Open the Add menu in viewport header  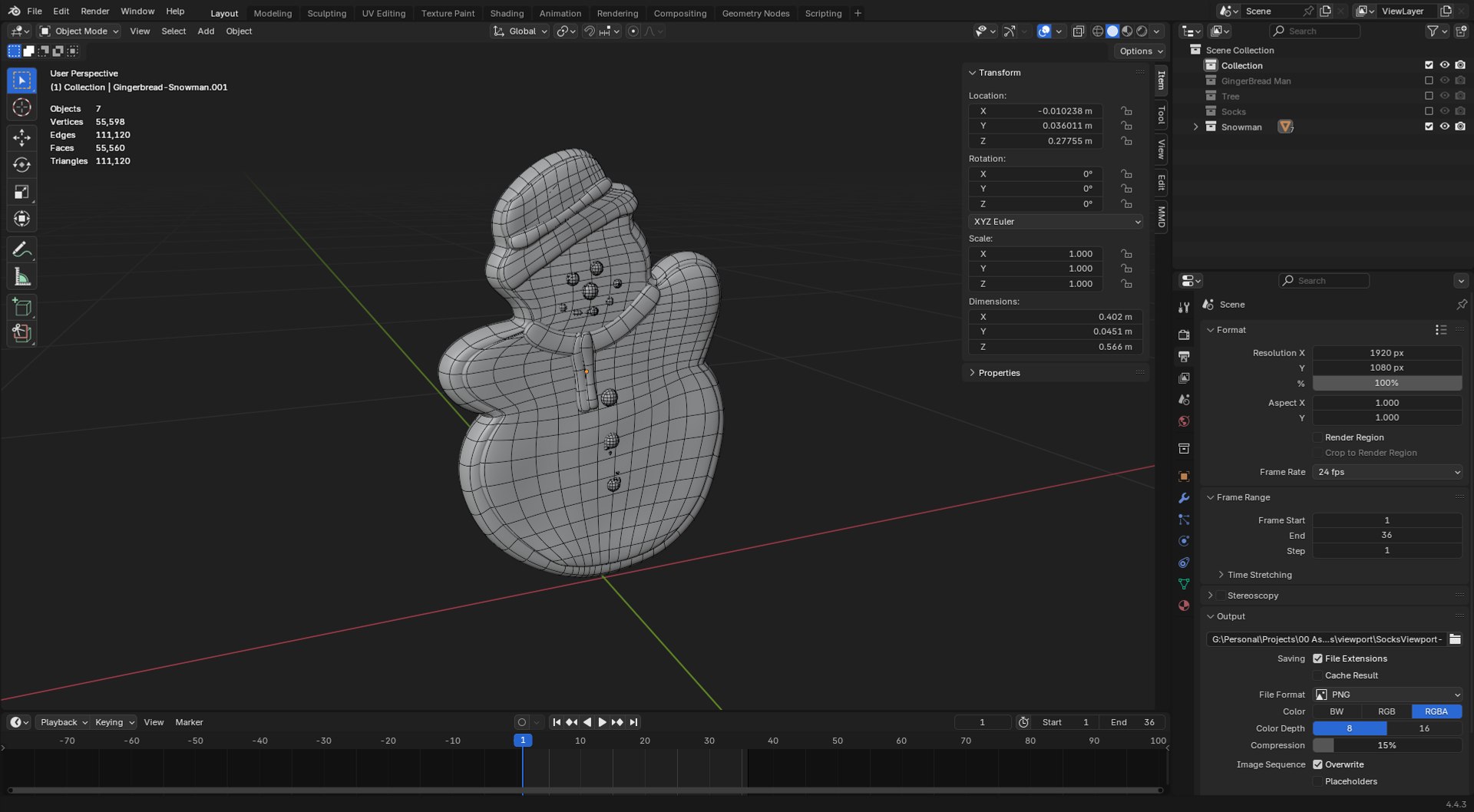point(206,31)
